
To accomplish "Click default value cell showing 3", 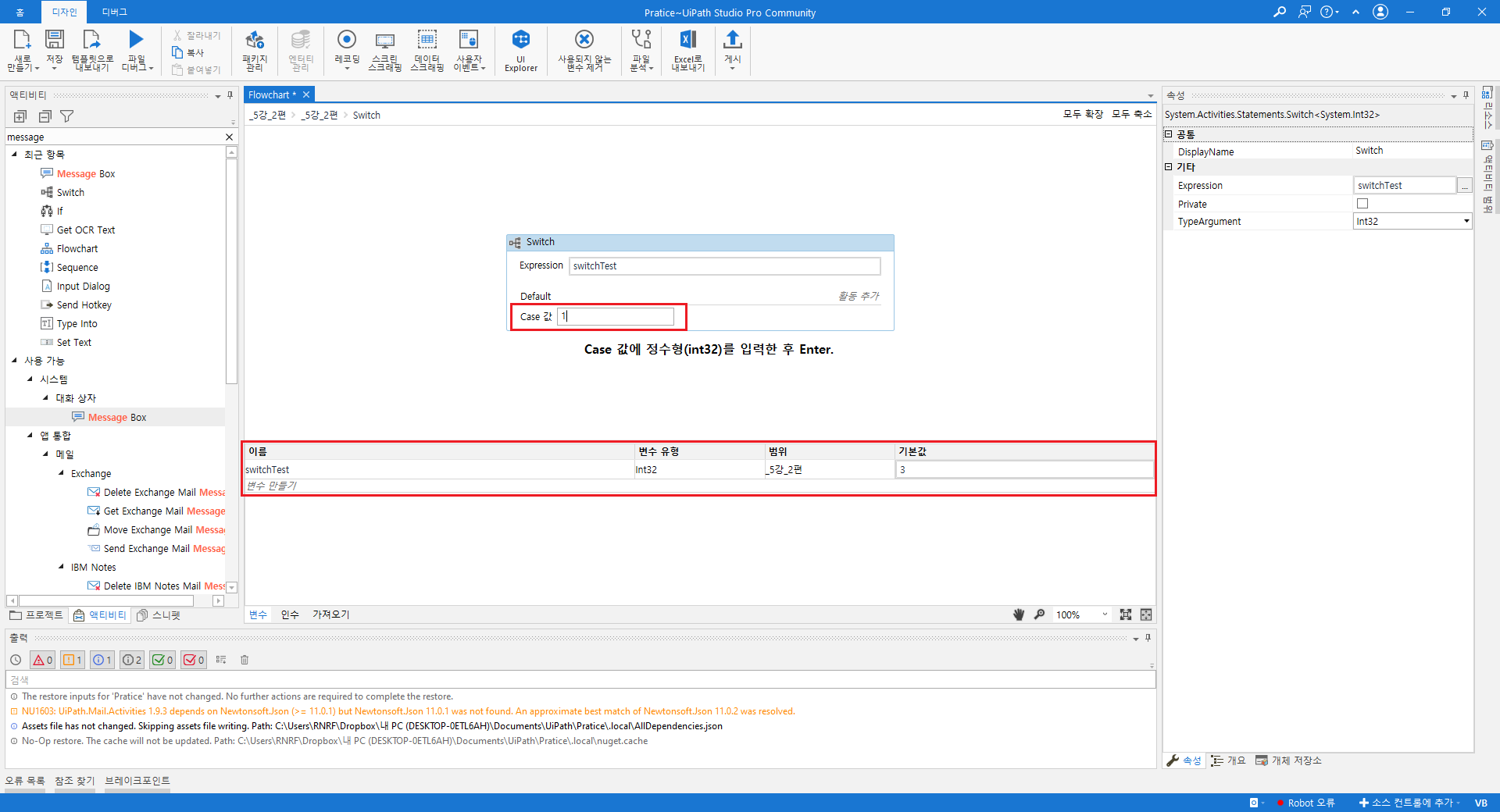I will [1024, 469].
